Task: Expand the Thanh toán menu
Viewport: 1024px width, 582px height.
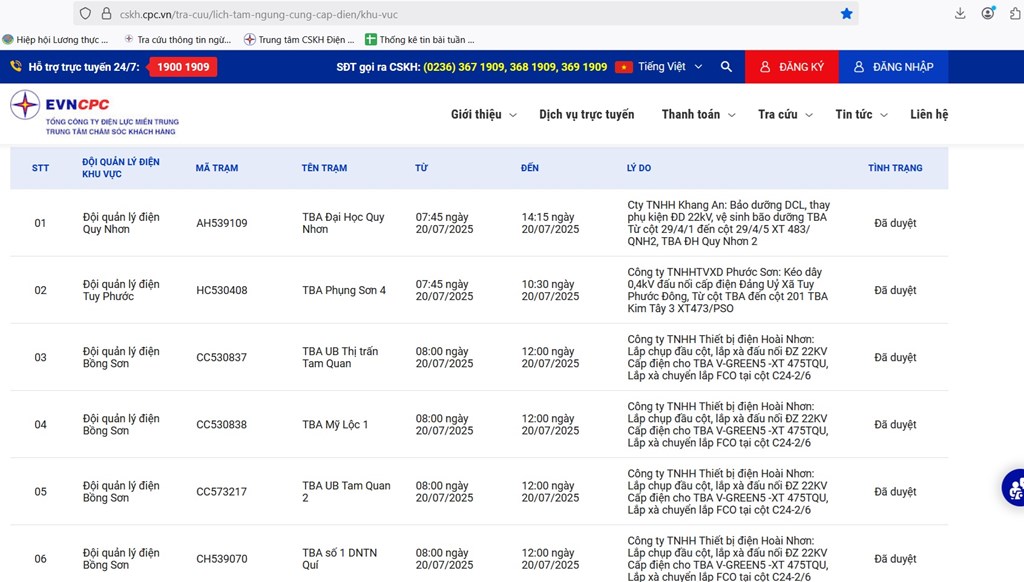Action: point(699,114)
